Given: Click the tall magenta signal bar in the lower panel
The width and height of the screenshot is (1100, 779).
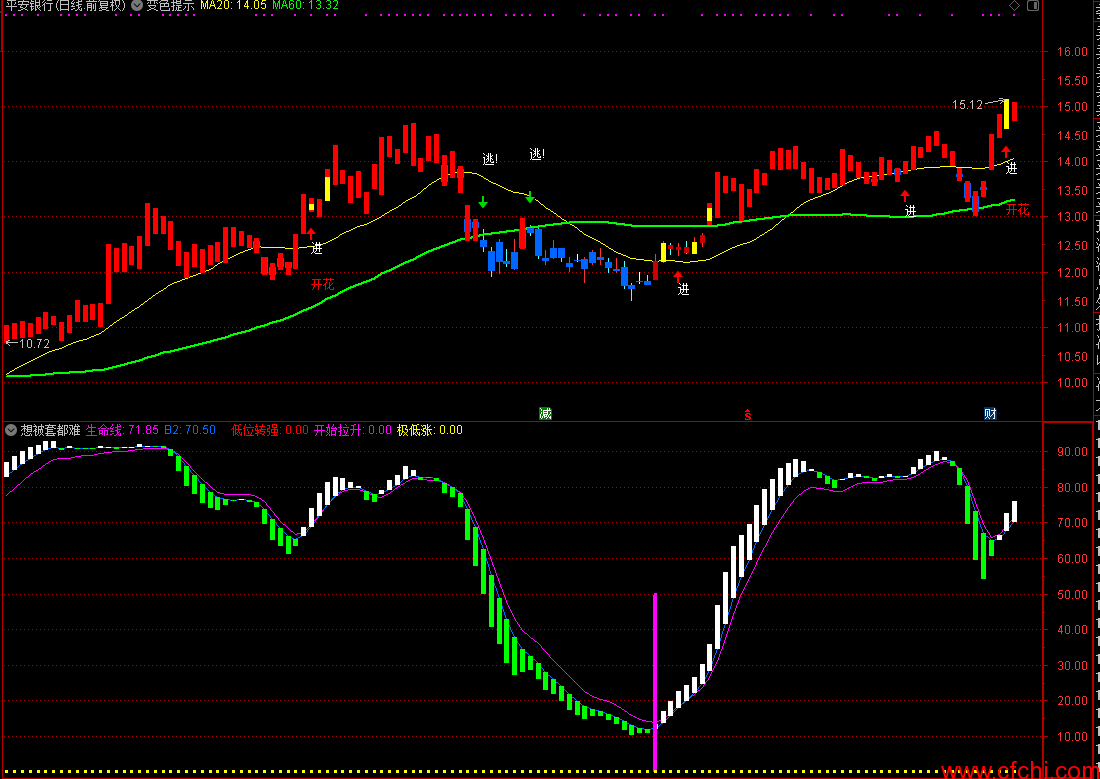Looking at the screenshot, I should [655, 682].
